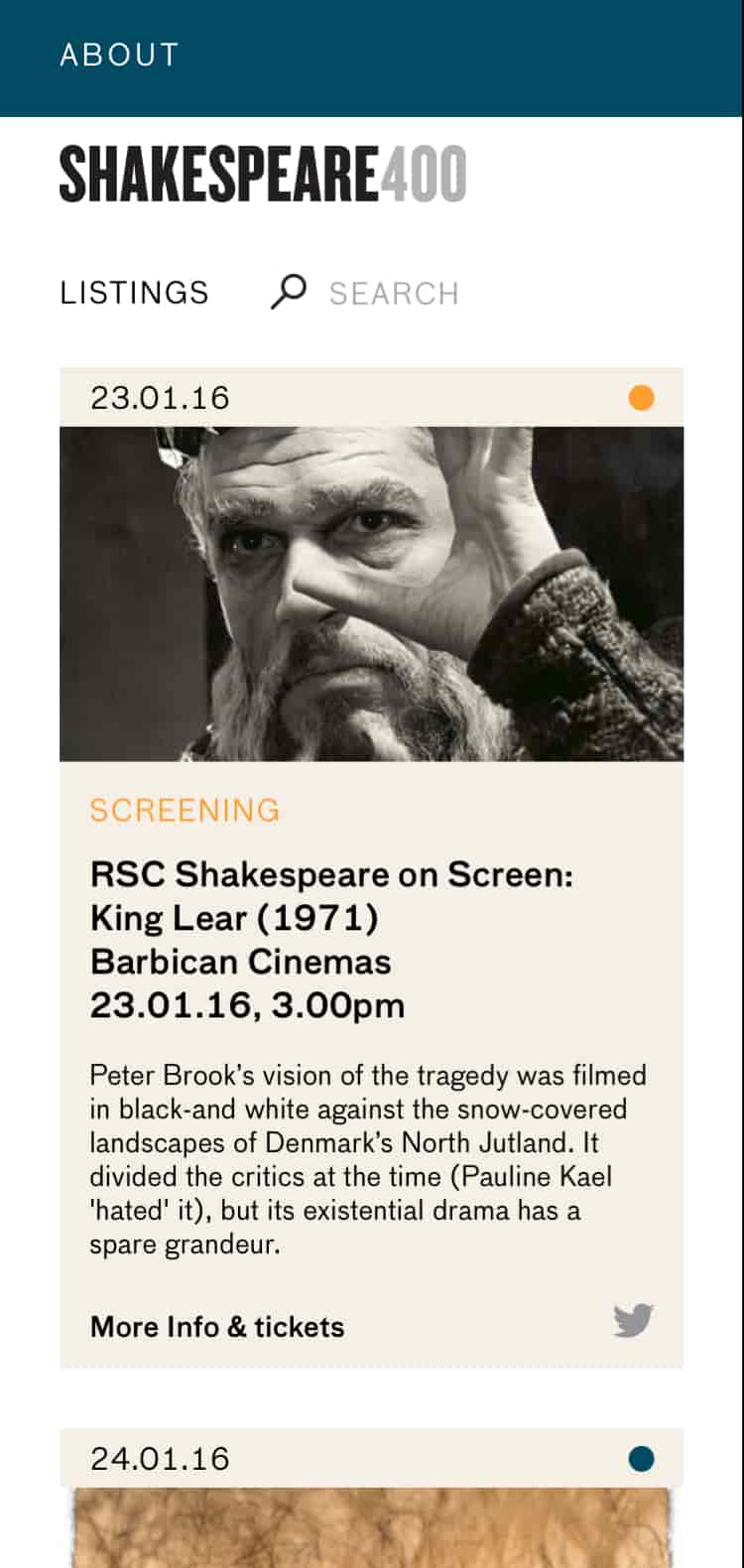Click the Peter Brook description text
Image resolution: width=744 pixels, height=1568 pixels.
(x=368, y=1159)
